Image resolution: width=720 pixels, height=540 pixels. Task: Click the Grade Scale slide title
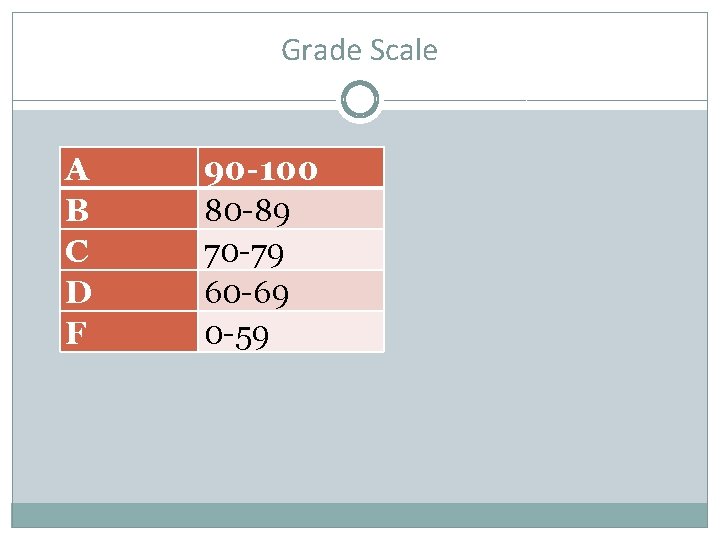359,50
